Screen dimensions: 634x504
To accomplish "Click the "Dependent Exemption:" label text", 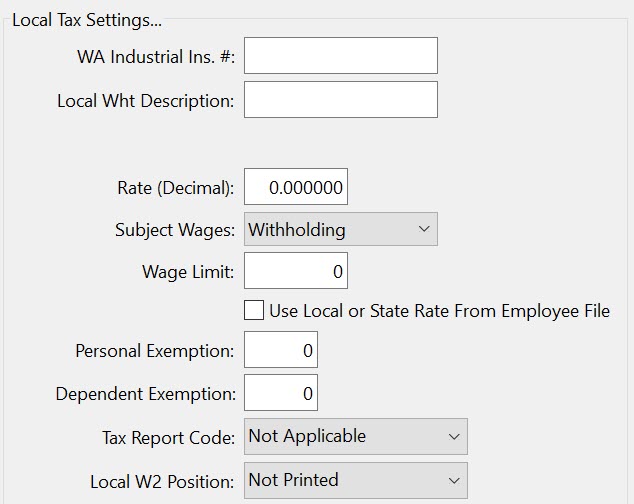I will pyautogui.click(x=145, y=394).
